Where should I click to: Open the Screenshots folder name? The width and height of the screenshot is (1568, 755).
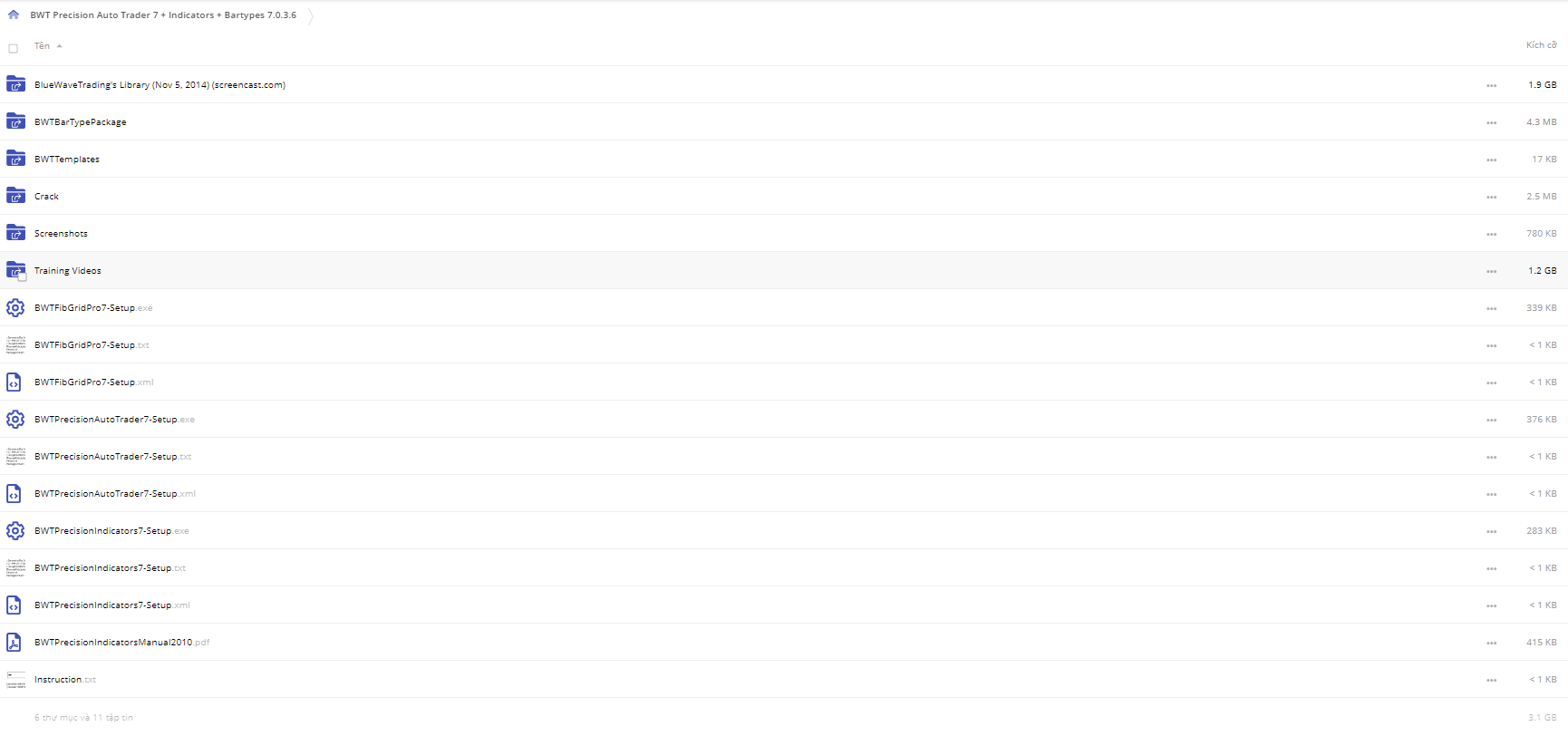pyautogui.click(x=61, y=234)
